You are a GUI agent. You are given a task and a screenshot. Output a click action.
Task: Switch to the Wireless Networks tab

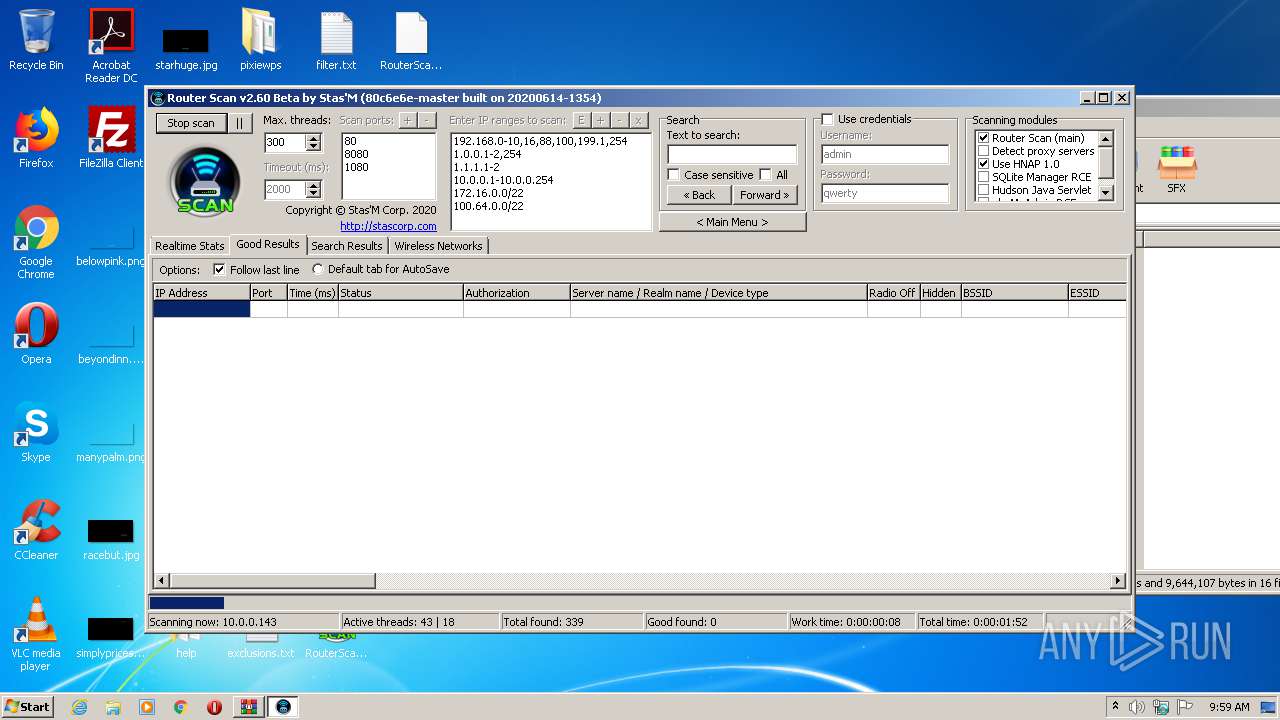point(438,246)
